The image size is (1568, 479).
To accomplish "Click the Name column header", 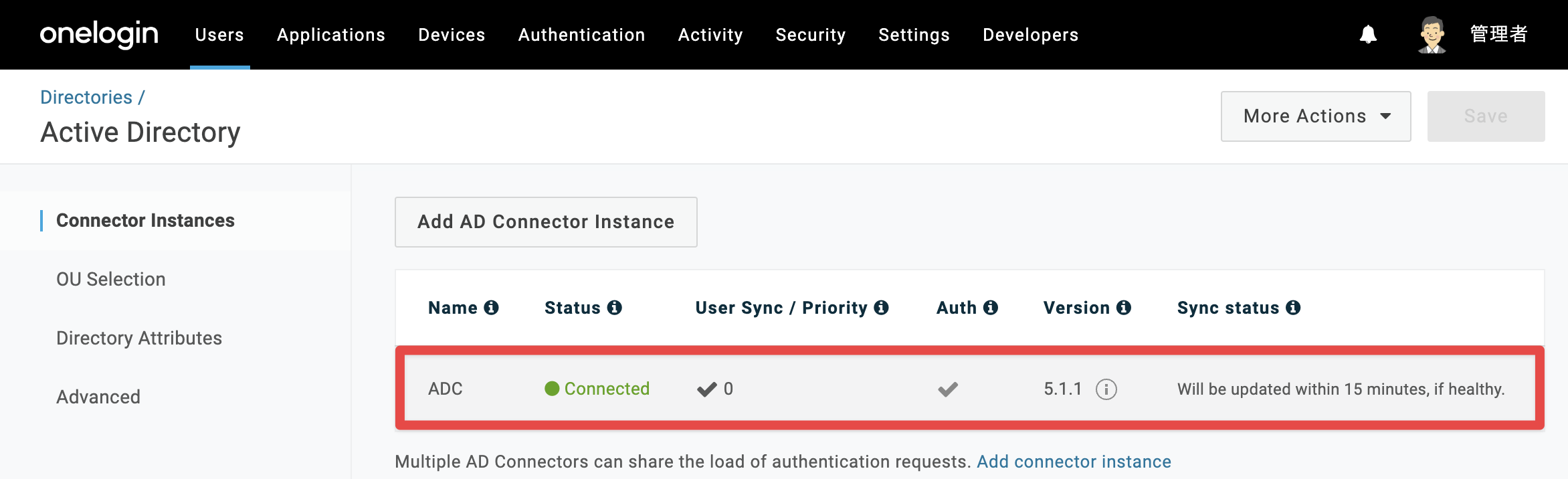I will (453, 308).
